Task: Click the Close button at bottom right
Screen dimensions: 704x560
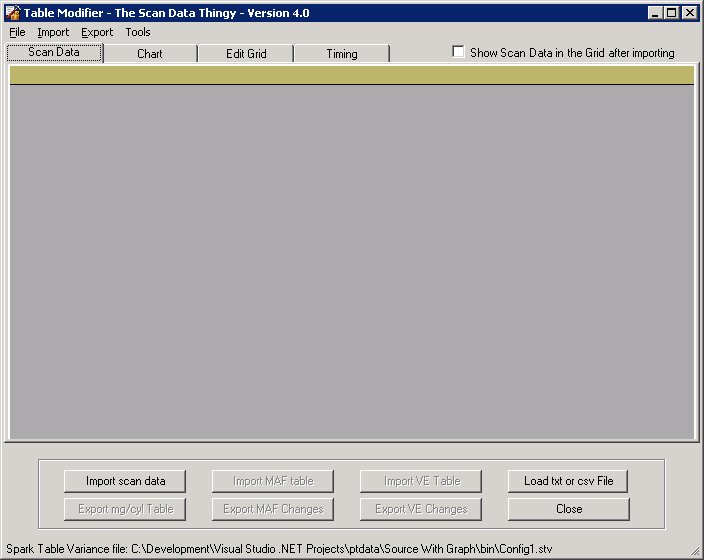Action: [x=569, y=509]
